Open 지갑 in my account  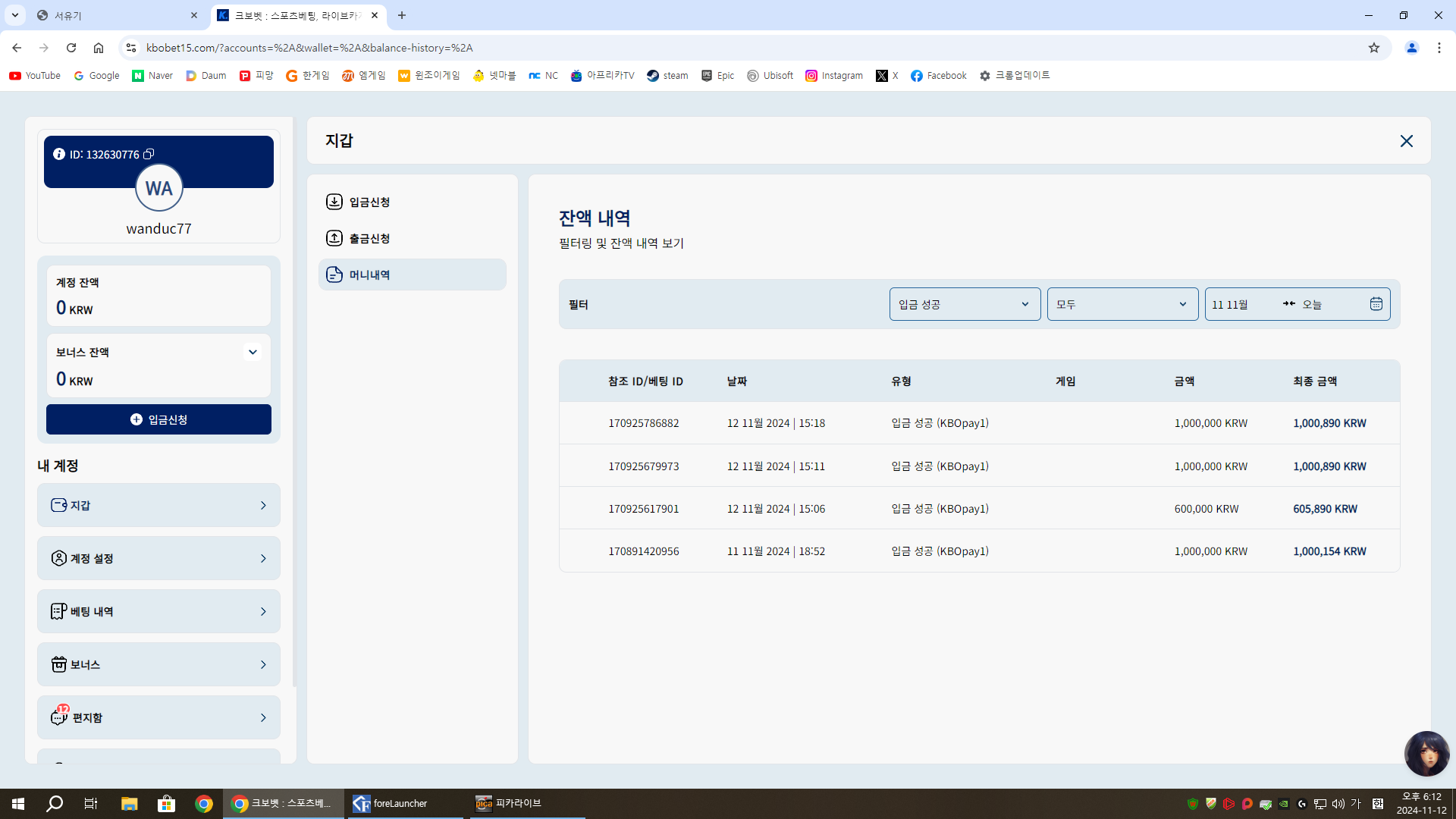click(x=158, y=505)
